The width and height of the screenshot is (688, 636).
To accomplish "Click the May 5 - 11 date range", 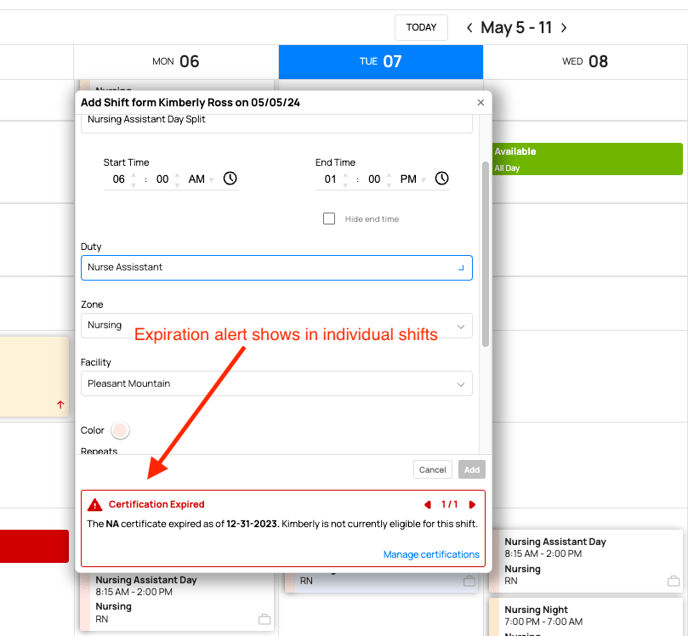I will [x=516, y=28].
